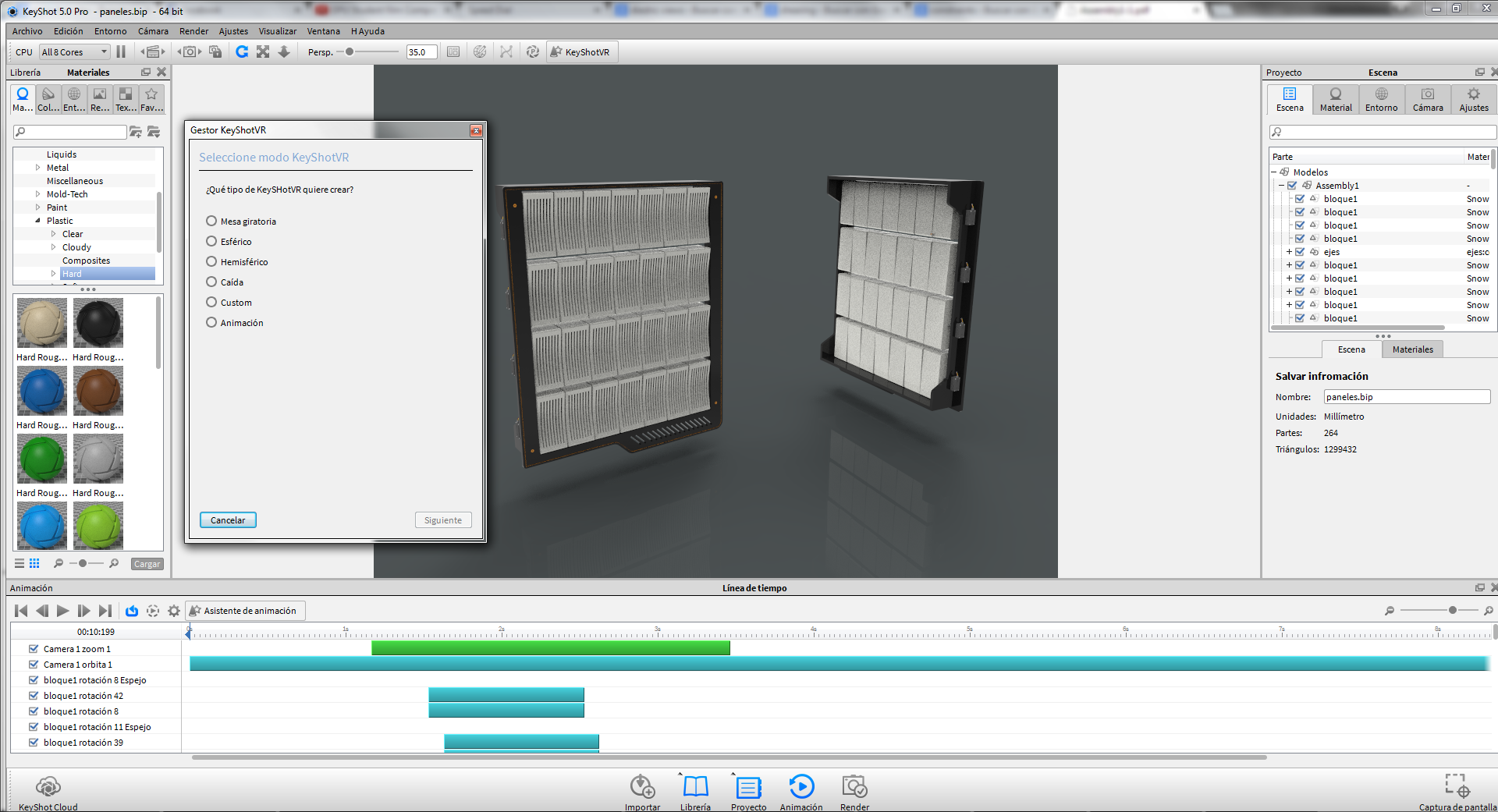Click the Nombre field containing paneles.bip
Viewport: 1498px width, 812px height.
pos(1407,397)
